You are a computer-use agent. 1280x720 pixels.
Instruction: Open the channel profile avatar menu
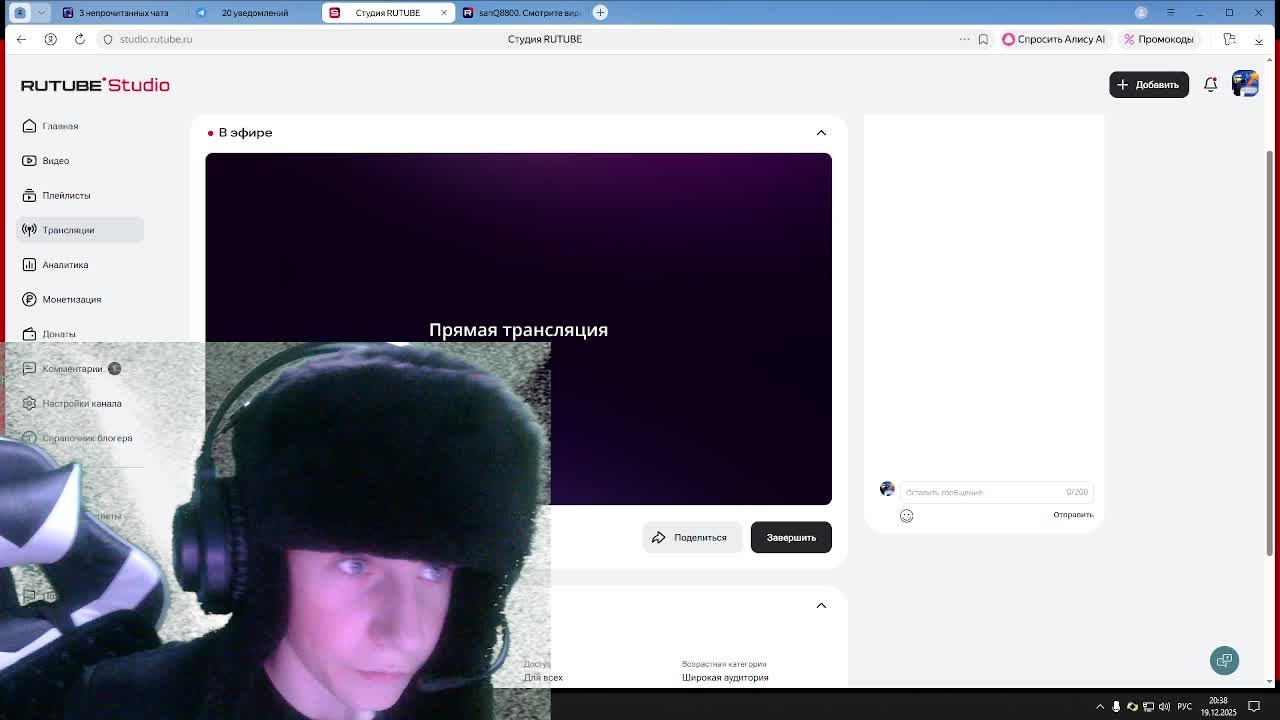(1245, 84)
